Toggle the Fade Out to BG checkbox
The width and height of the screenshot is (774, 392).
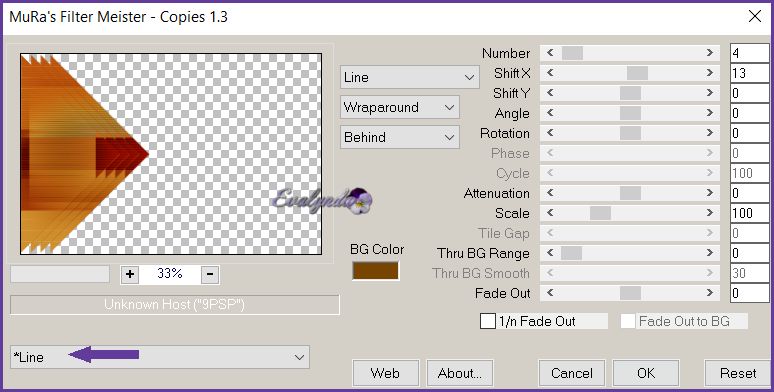click(x=628, y=321)
